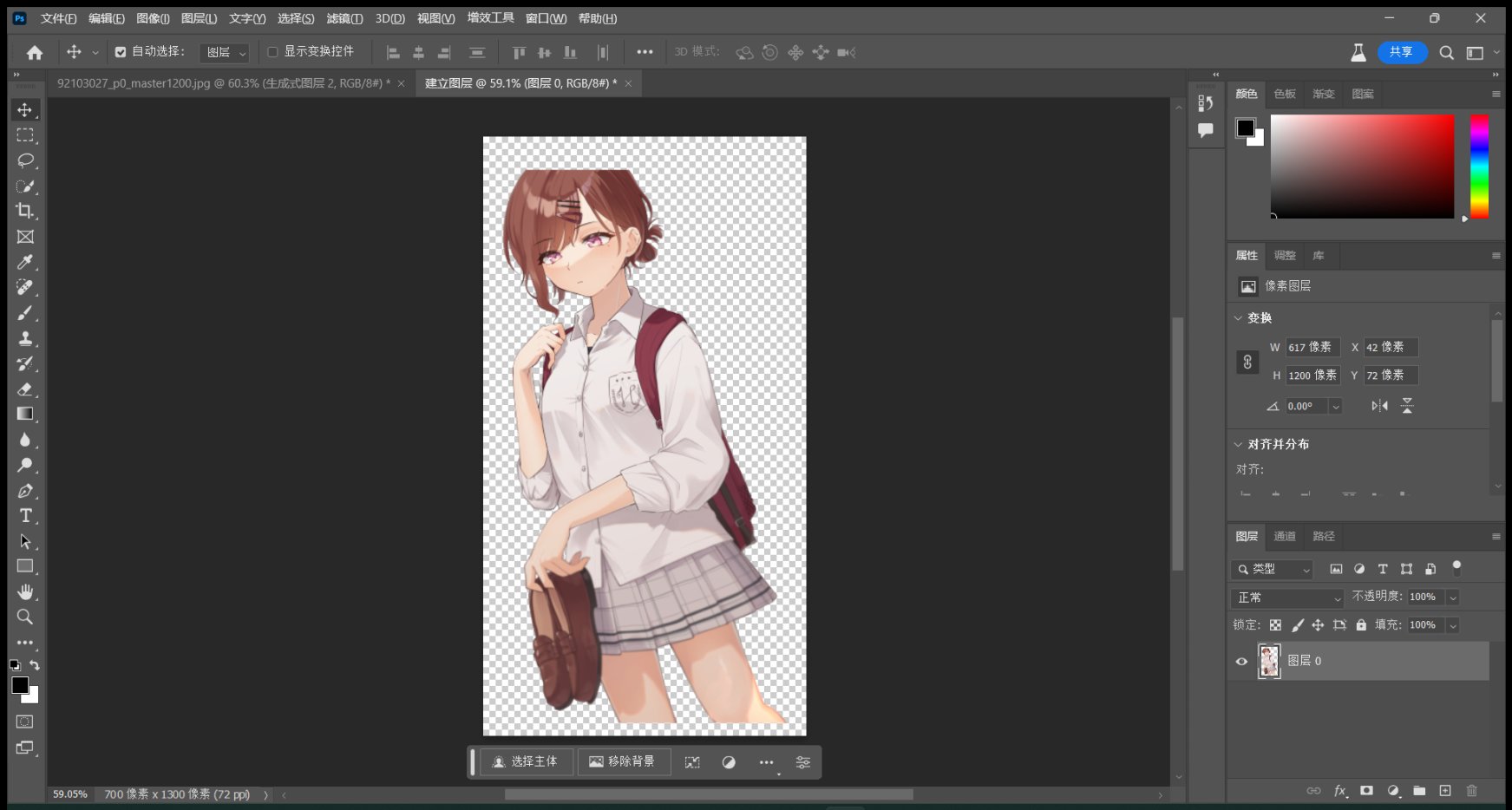
Task: Select the Rectangular Marquee tool
Action: point(25,135)
